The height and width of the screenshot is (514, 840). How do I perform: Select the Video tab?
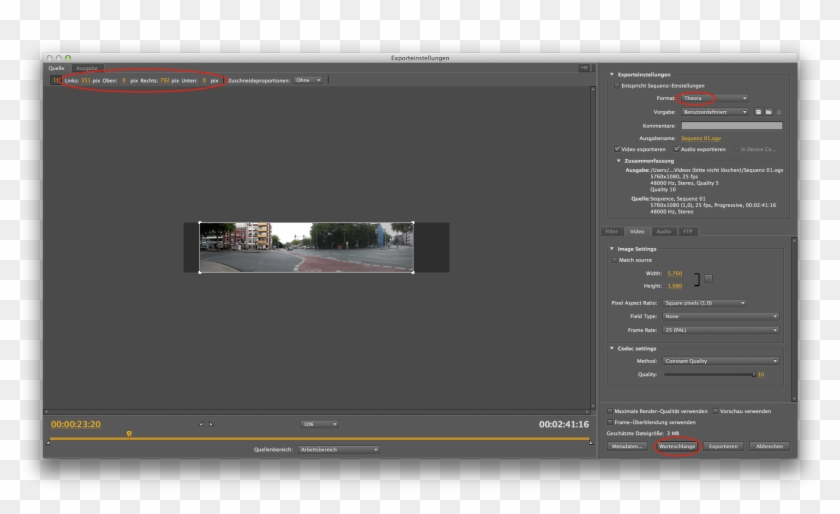point(637,232)
